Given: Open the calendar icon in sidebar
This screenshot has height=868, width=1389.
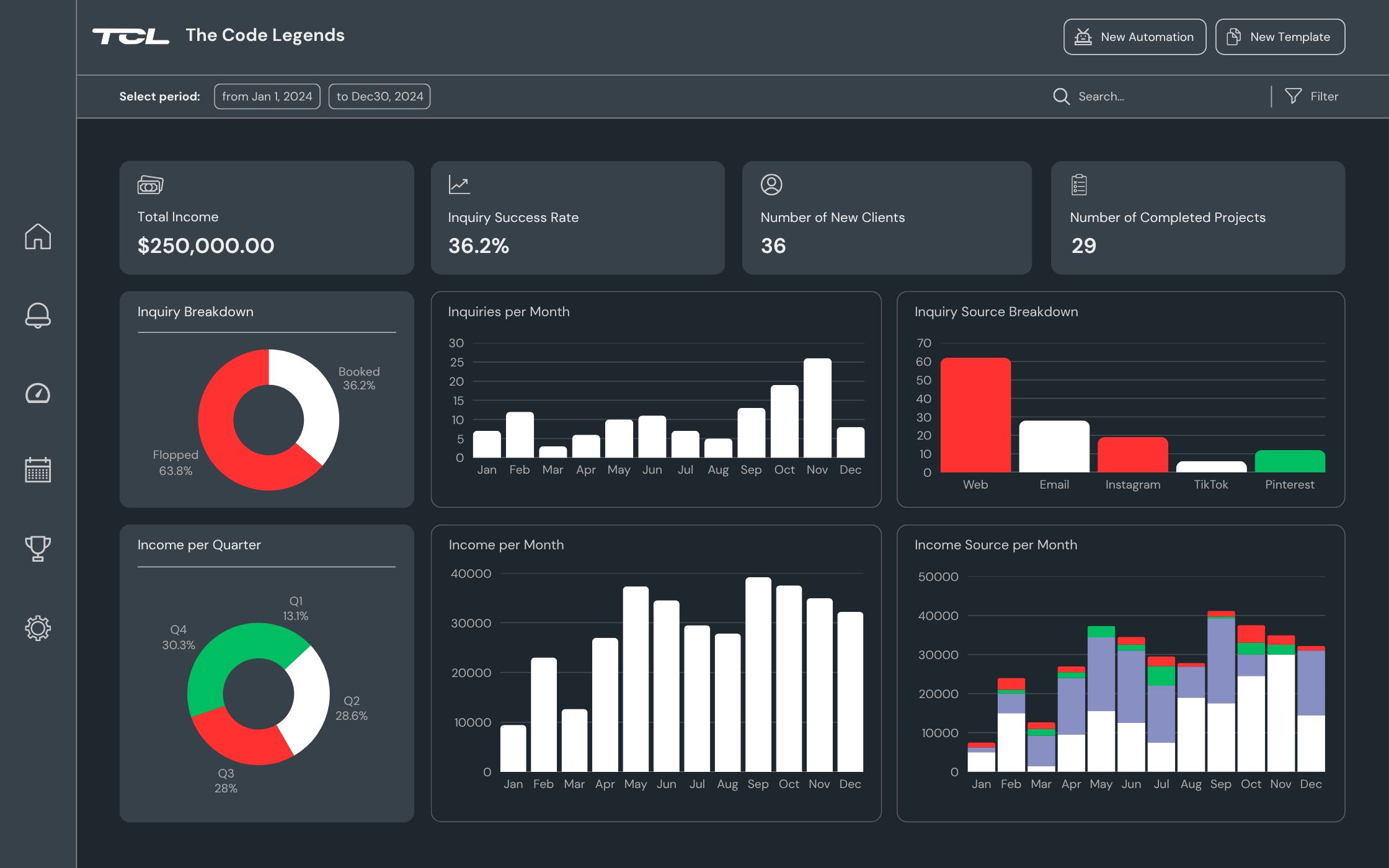Looking at the screenshot, I should point(38,470).
